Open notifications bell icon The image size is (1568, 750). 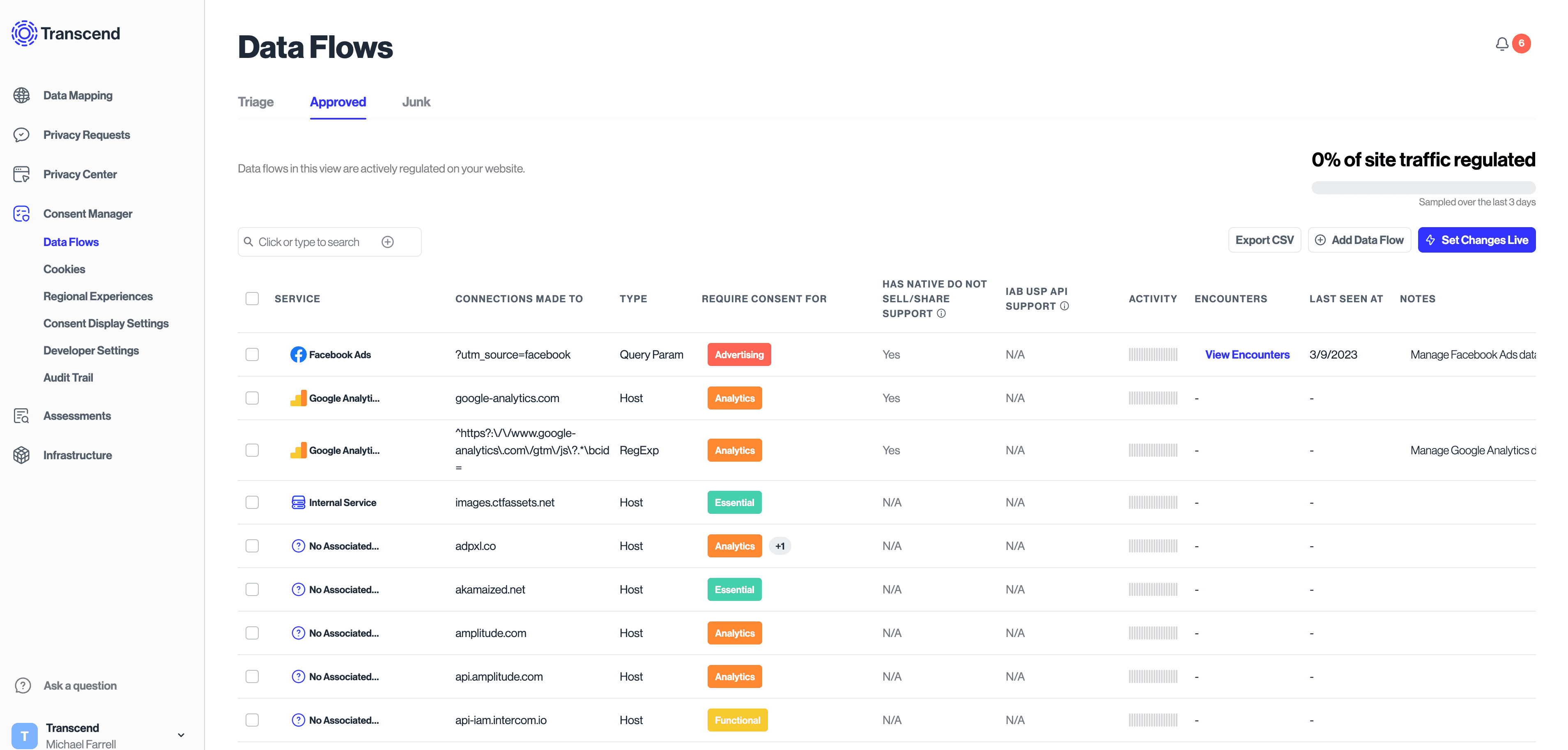pyautogui.click(x=1501, y=44)
